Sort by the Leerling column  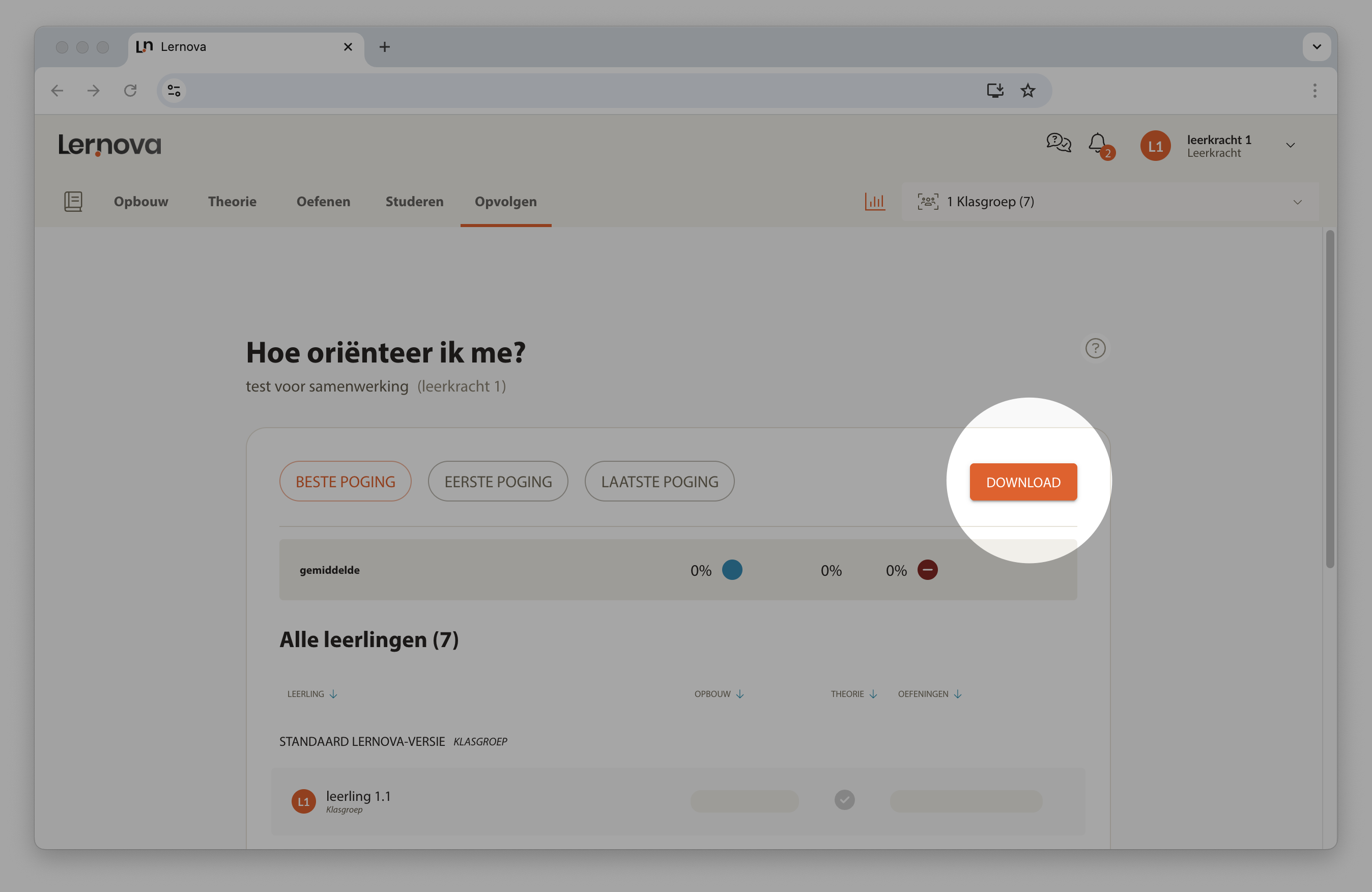(x=312, y=693)
